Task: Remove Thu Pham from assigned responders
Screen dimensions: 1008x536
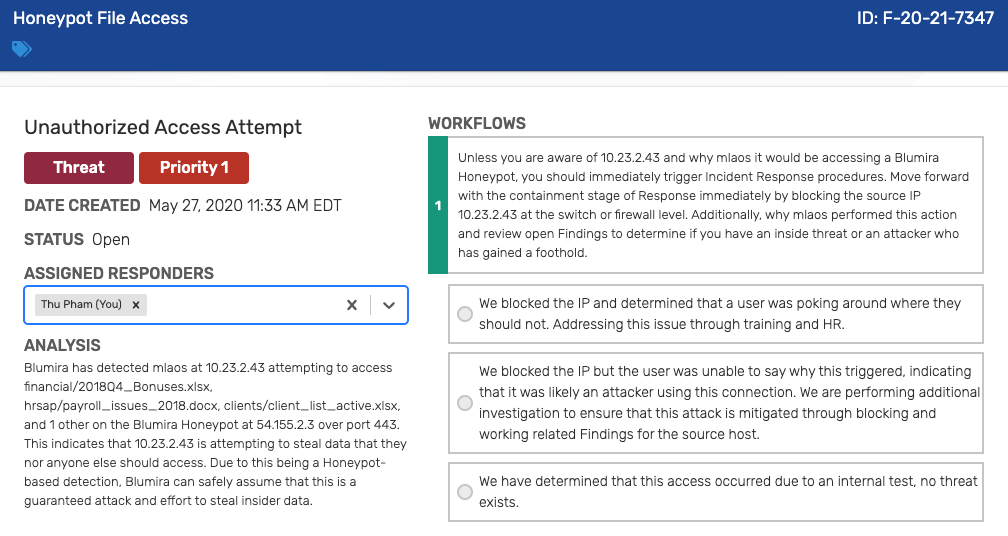Action: click(136, 305)
